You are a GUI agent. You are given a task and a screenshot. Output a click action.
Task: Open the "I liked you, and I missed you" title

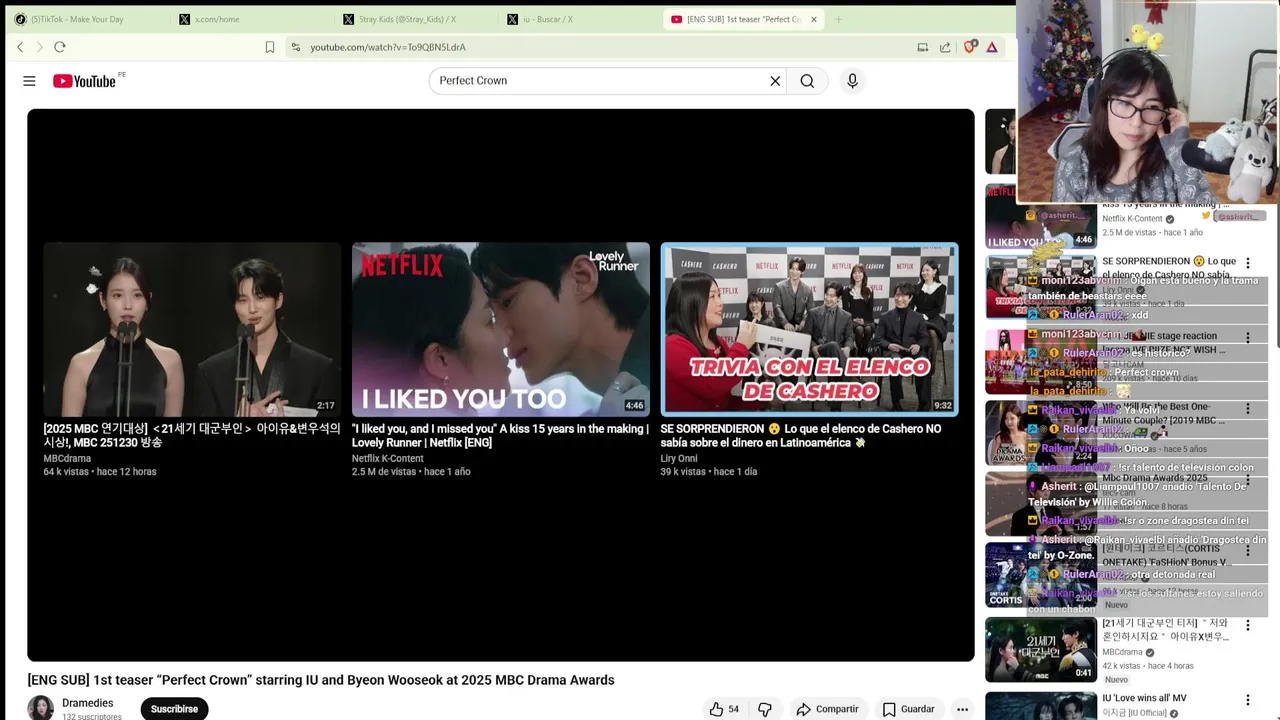[x=500, y=435]
